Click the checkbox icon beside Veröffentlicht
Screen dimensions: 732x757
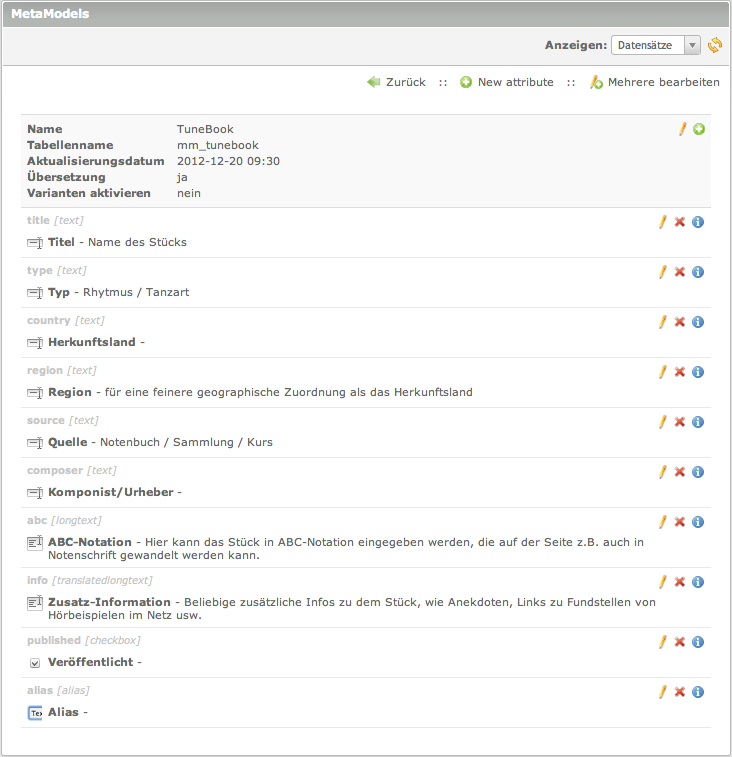pos(35,663)
